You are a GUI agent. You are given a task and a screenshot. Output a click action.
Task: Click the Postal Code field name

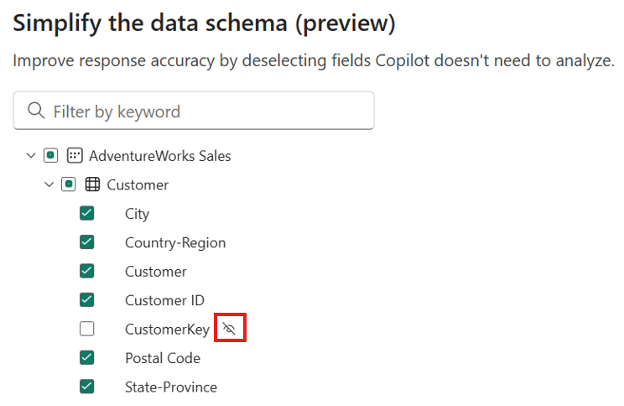(163, 358)
